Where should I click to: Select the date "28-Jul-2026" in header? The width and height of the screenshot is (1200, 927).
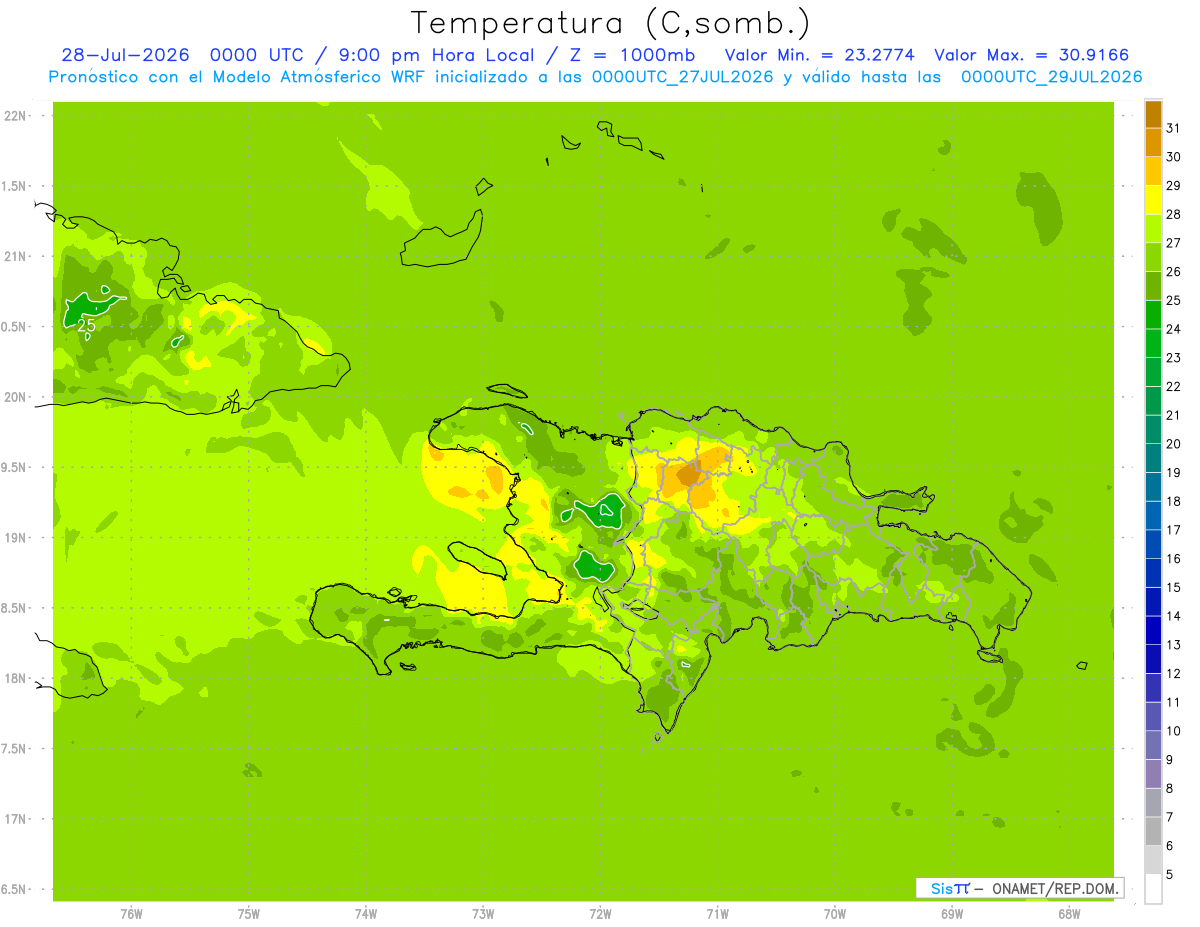(125, 55)
